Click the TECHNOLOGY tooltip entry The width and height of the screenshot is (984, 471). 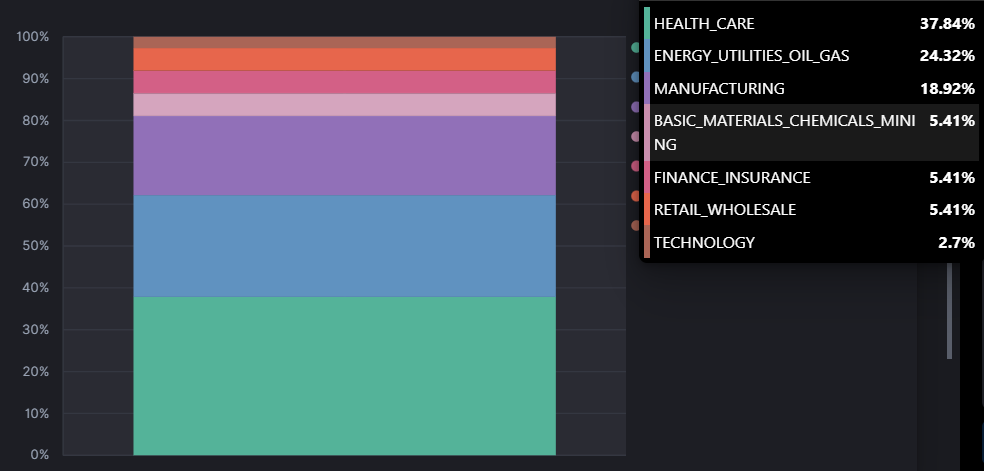point(704,242)
